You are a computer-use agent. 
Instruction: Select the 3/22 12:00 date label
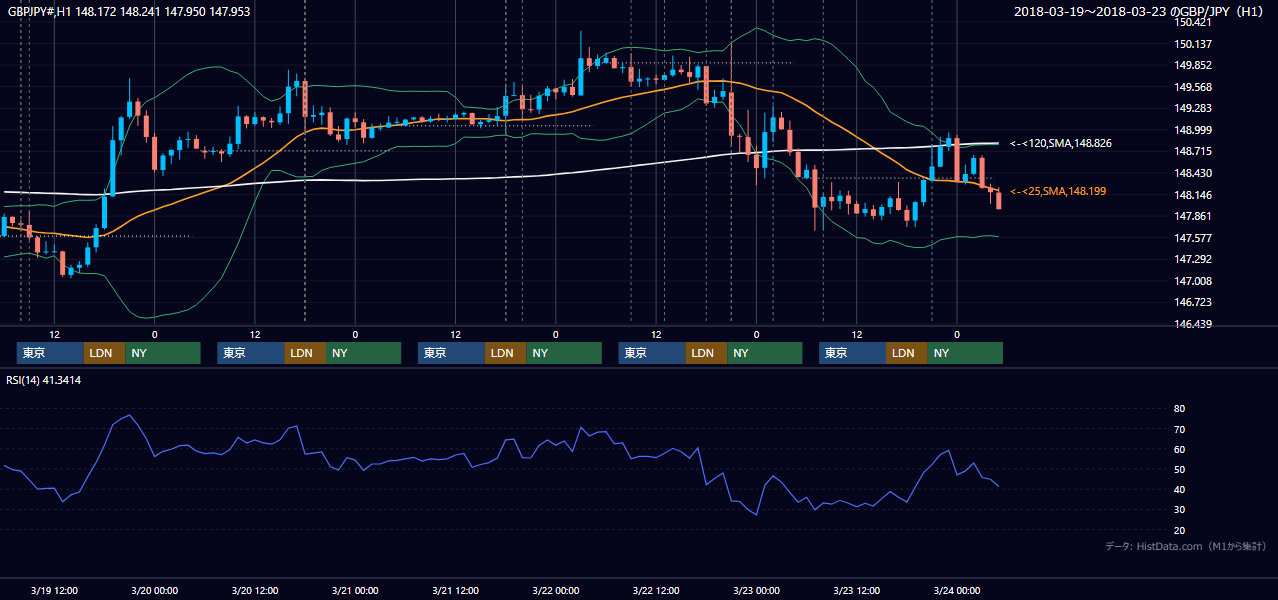coord(655,590)
